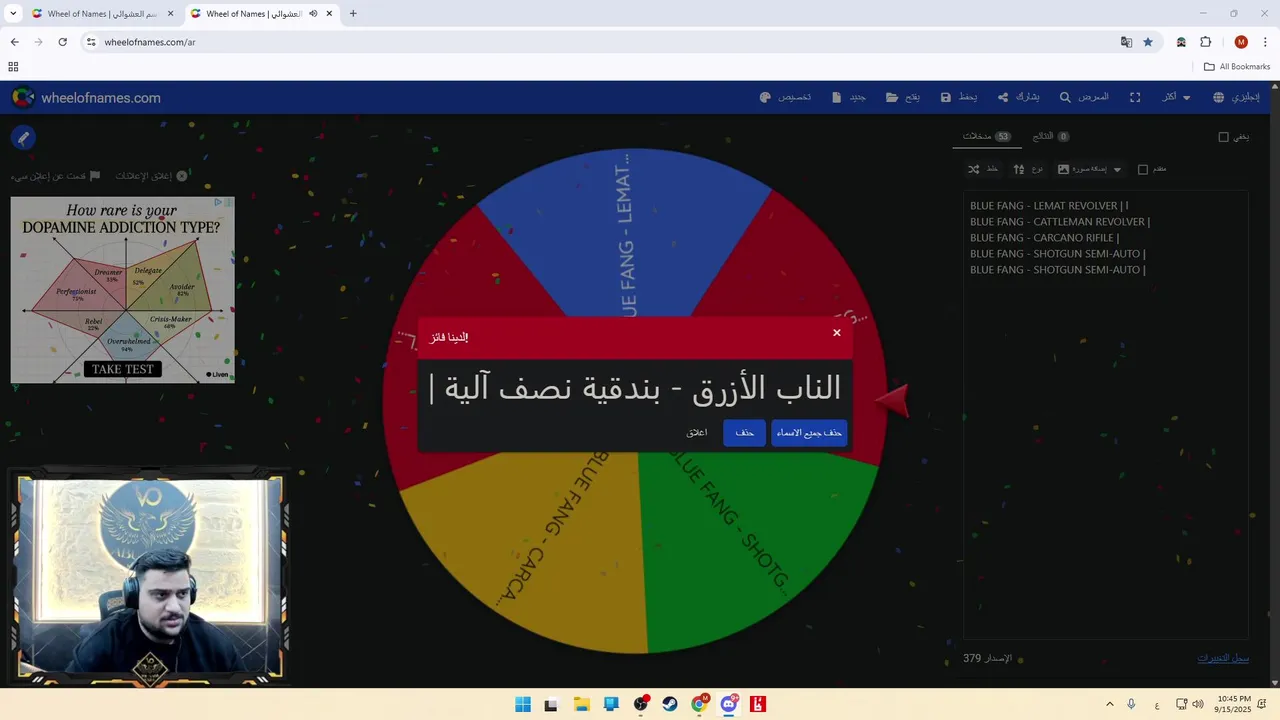Share the wheel using share icon
This screenshot has width=1280, height=720.
click(x=1002, y=97)
